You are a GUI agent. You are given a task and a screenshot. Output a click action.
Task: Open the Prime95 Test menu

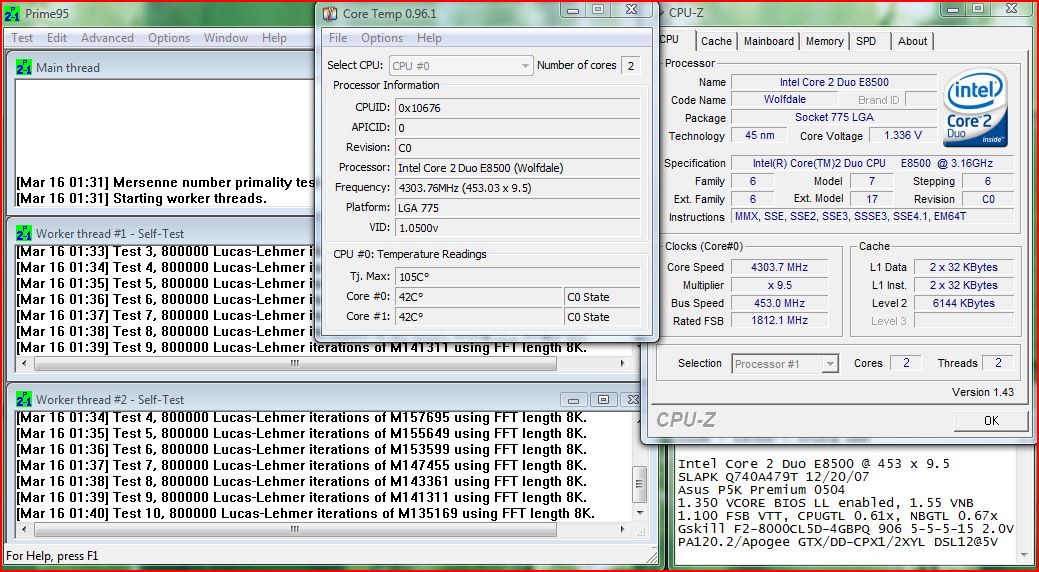point(22,38)
